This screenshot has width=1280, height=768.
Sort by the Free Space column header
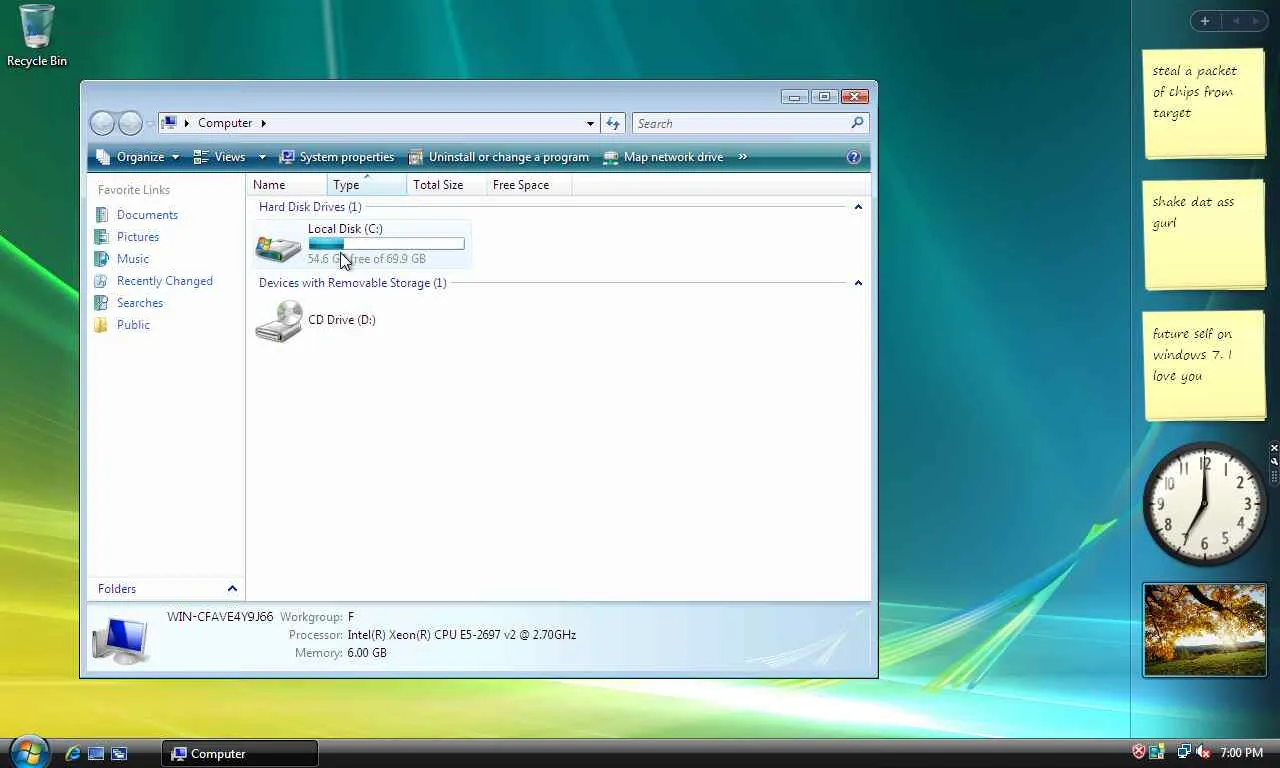[529, 185]
